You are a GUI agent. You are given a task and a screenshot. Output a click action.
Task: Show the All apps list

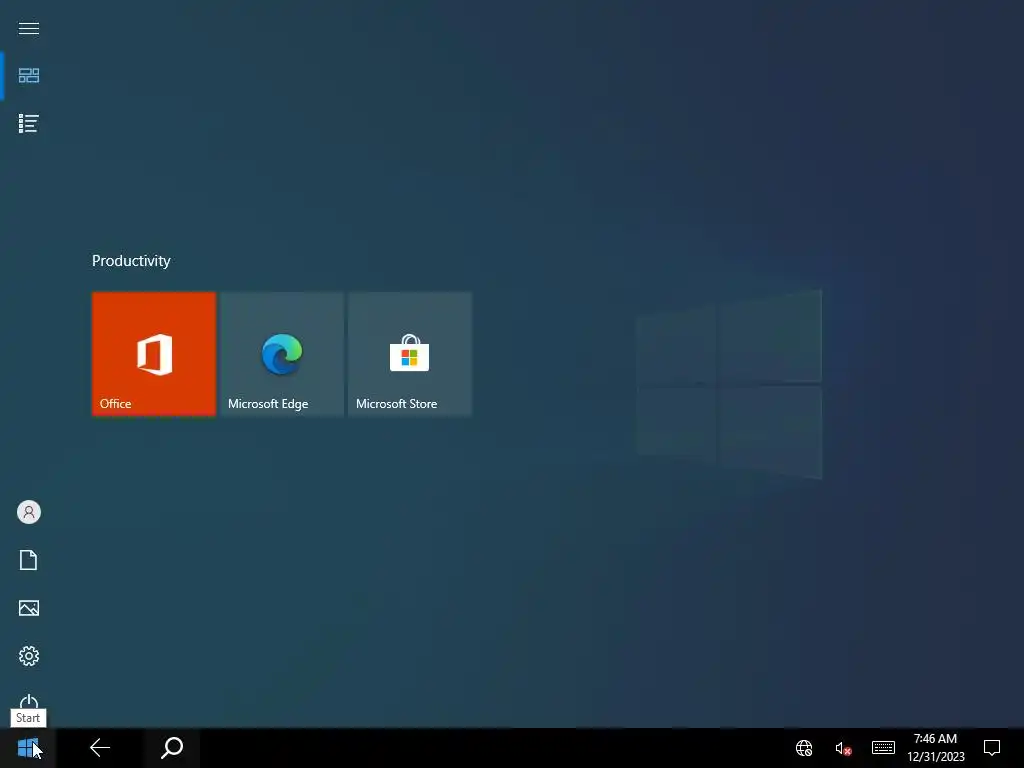29,123
